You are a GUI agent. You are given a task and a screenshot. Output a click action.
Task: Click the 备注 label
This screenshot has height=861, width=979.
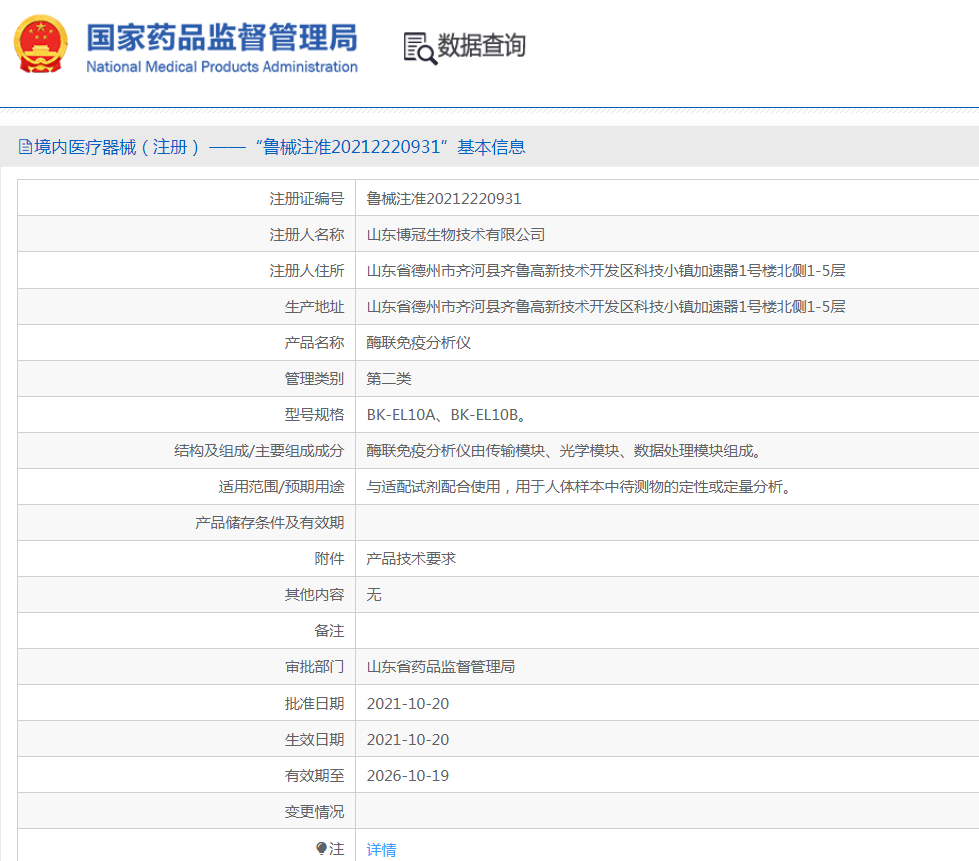point(329,631)
